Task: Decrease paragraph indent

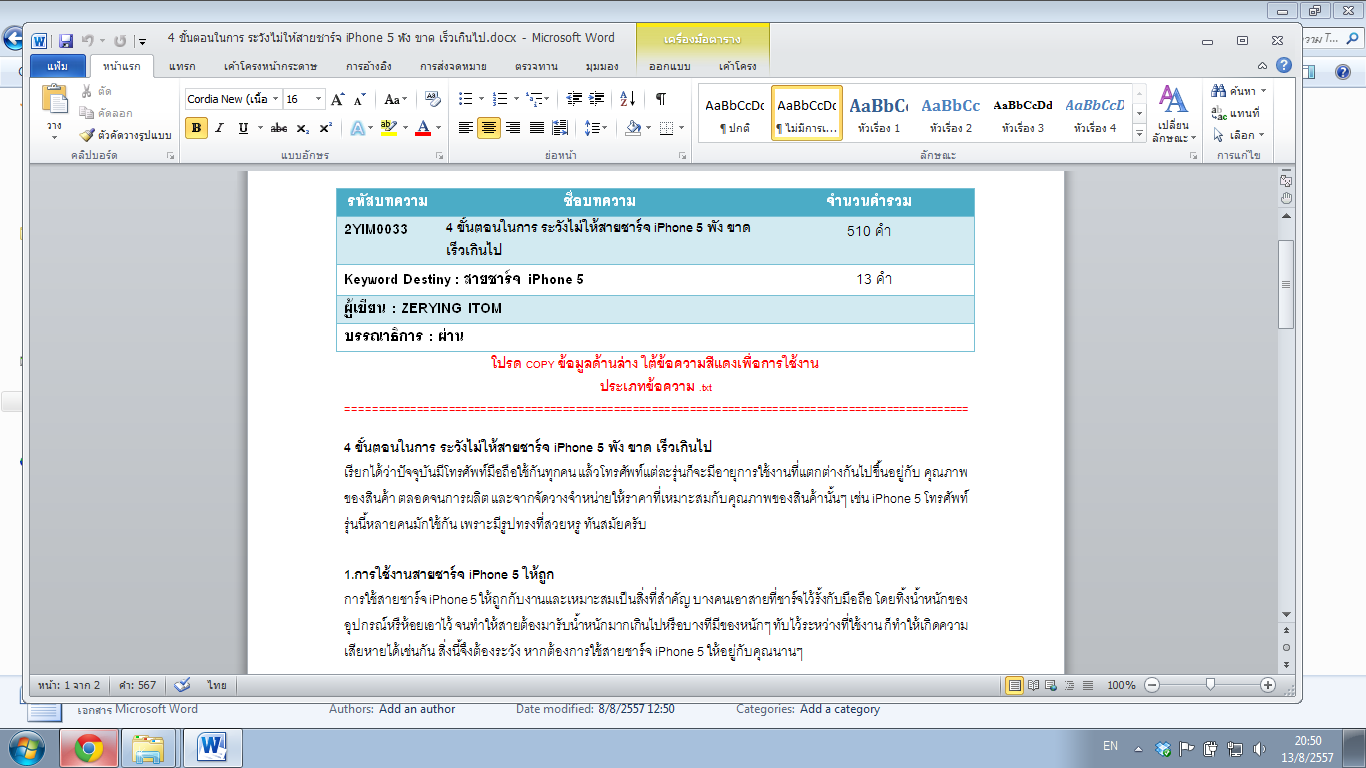Action: pyautogui.click(x=574, y=99)
